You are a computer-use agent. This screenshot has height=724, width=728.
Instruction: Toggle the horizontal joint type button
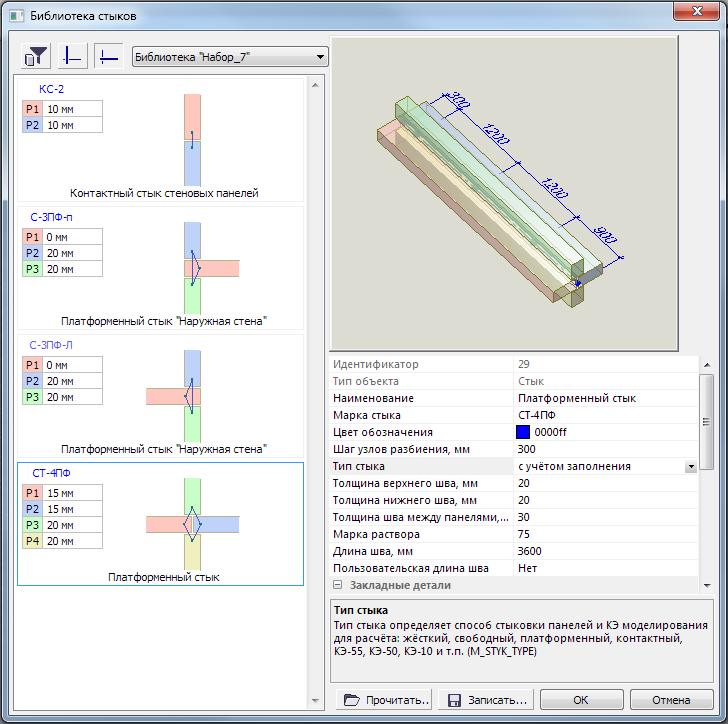[109, 56]
